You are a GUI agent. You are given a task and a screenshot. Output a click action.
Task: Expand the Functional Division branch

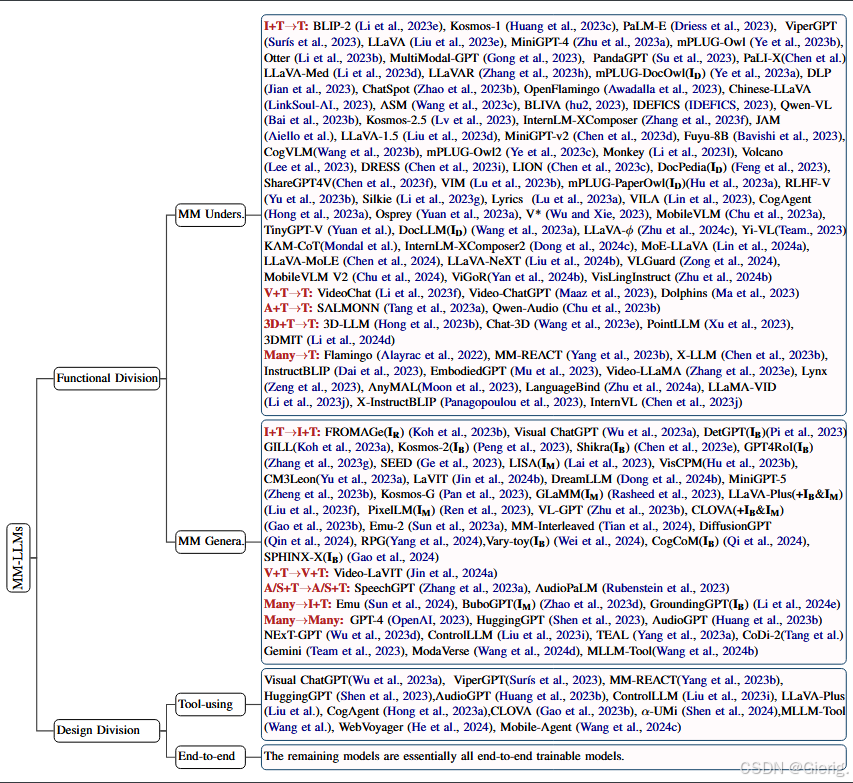(106, 378)
